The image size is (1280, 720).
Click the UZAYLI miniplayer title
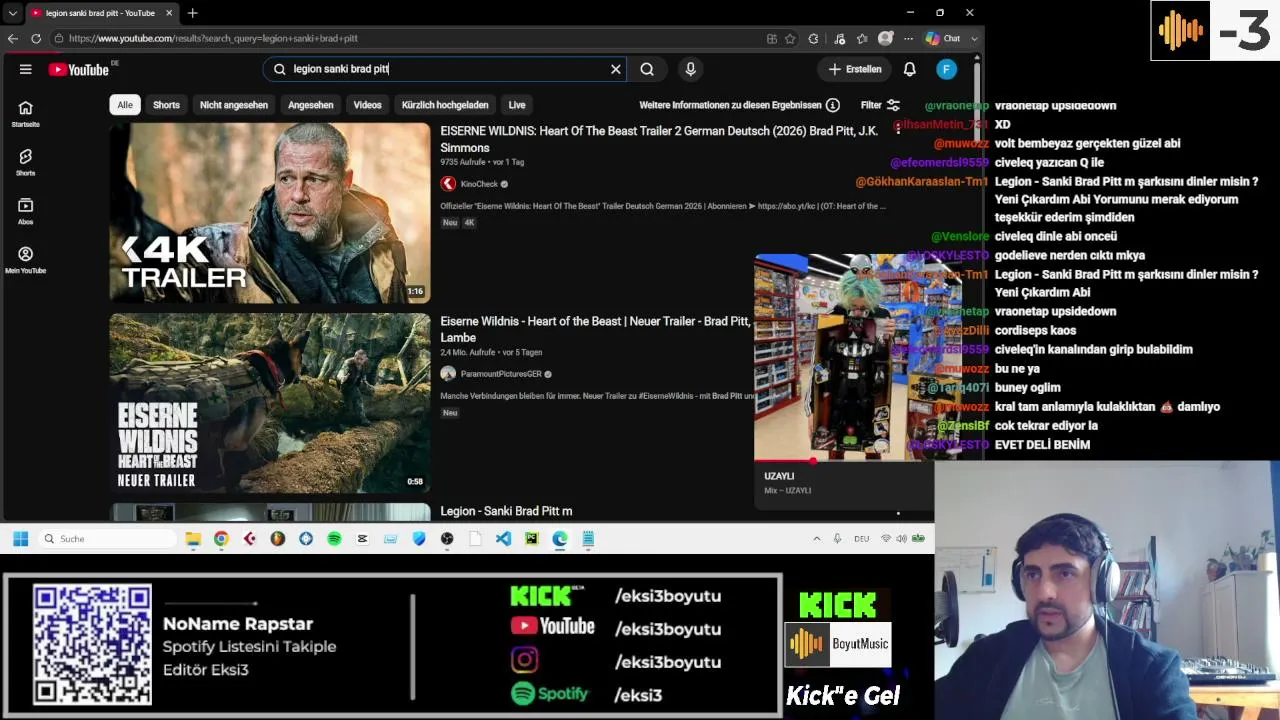[x=779, y=476]
